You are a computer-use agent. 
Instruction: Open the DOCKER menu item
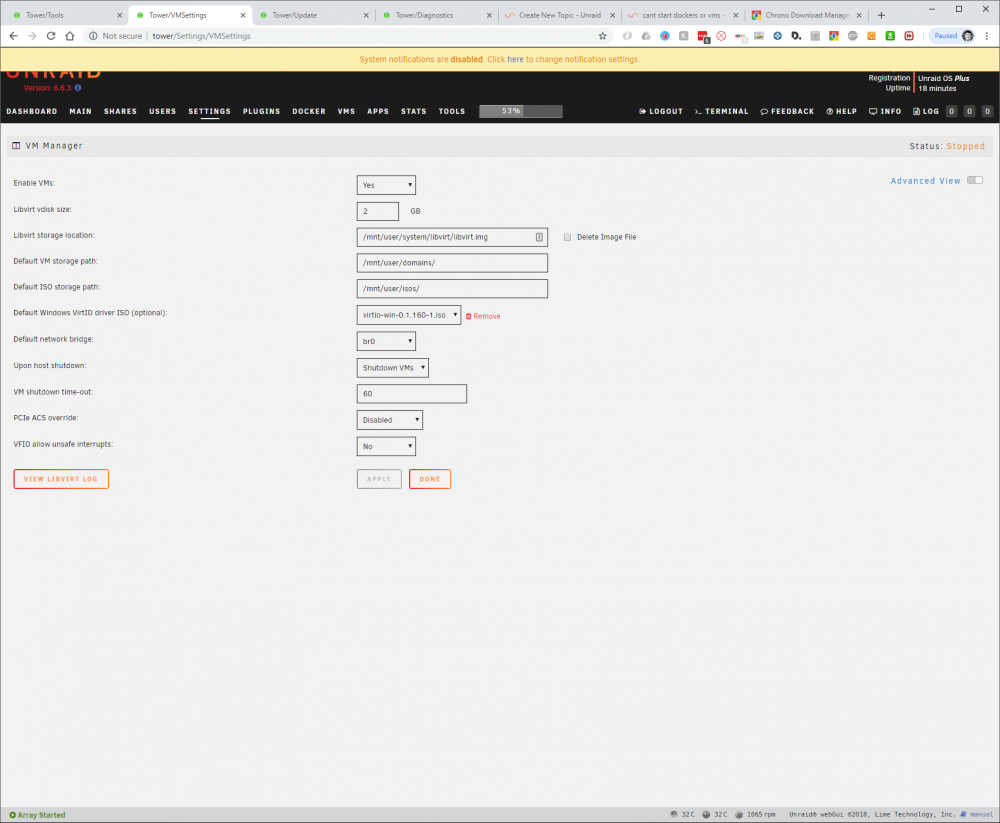click(309, 111)
